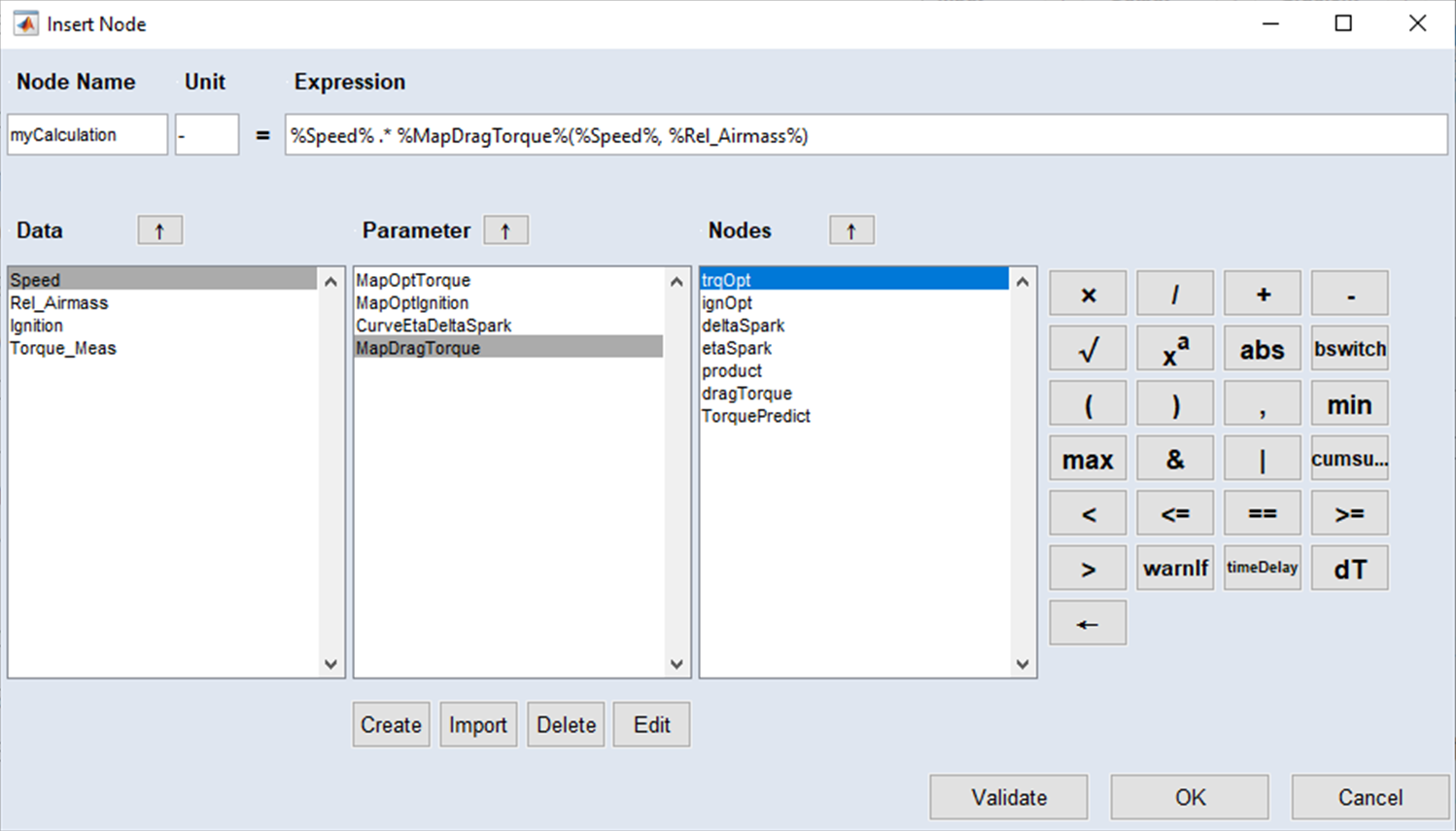Select TorquePredict in the Nodes list

[854, 416]
